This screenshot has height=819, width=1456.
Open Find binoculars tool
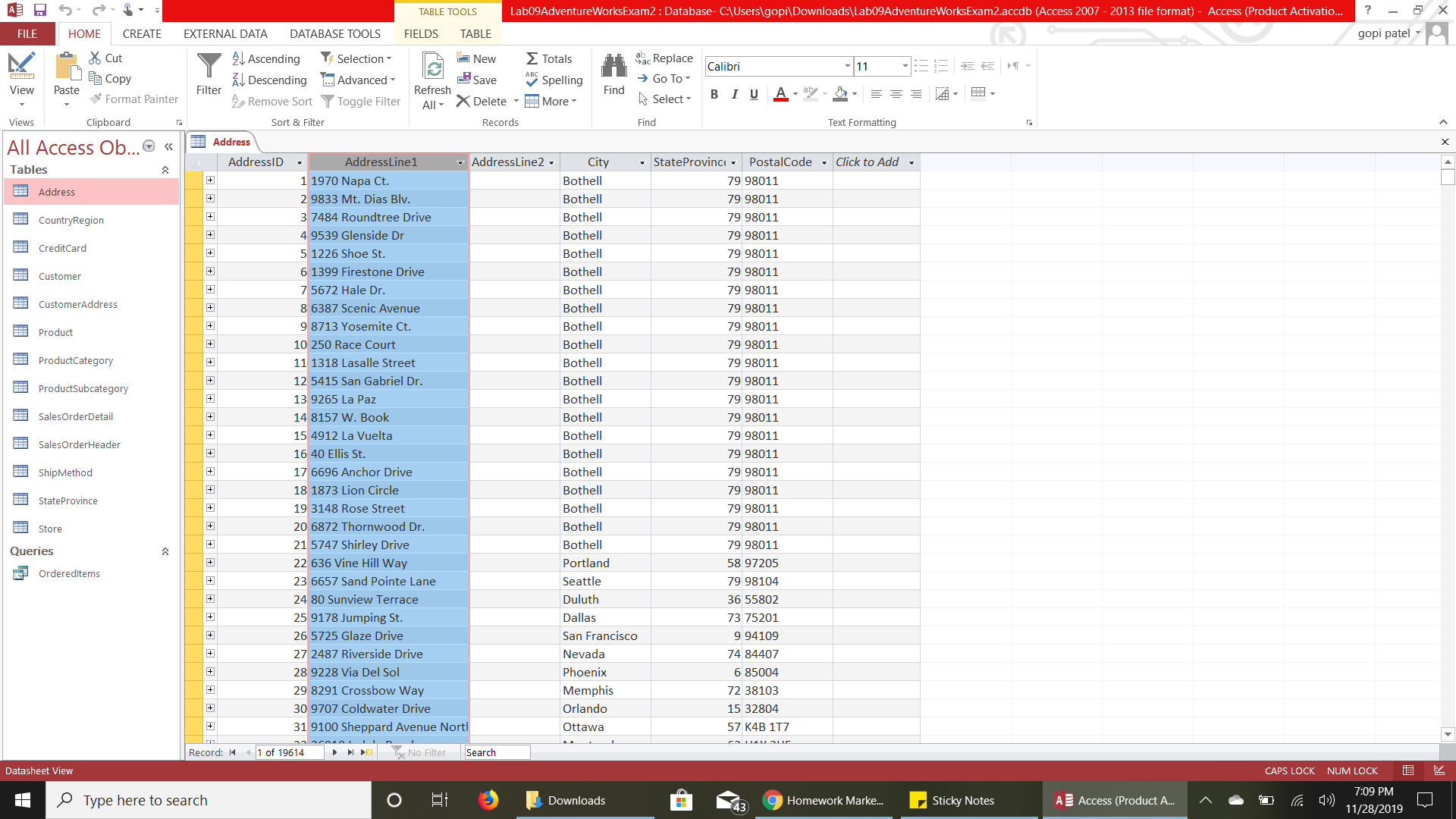pyautogui.click(x=613, y=66)
